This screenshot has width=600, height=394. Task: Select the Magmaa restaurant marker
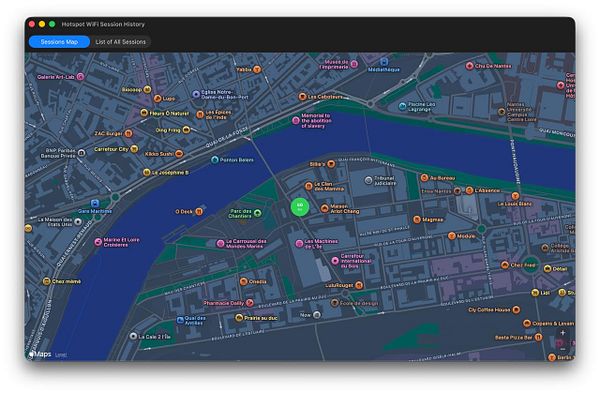[x=417, y=220]
